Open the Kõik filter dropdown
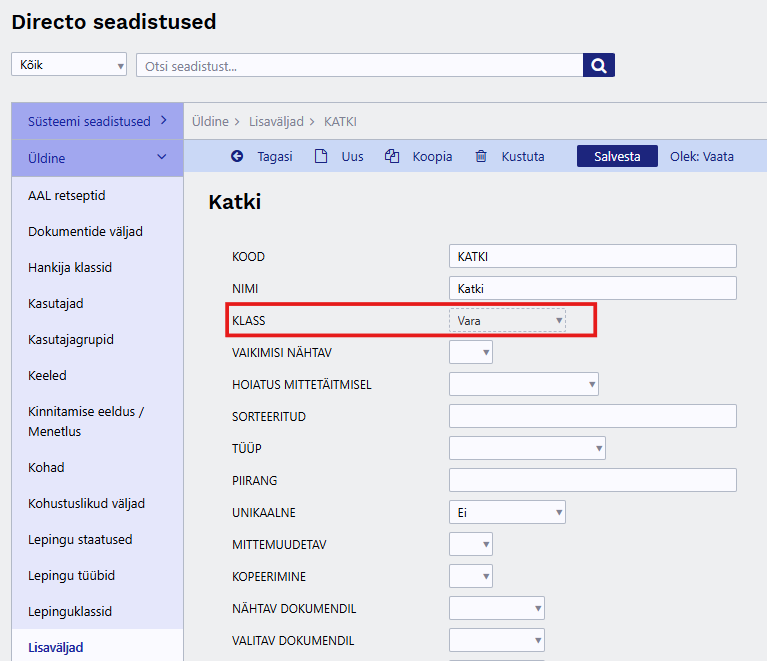 (x=69, y=65)
